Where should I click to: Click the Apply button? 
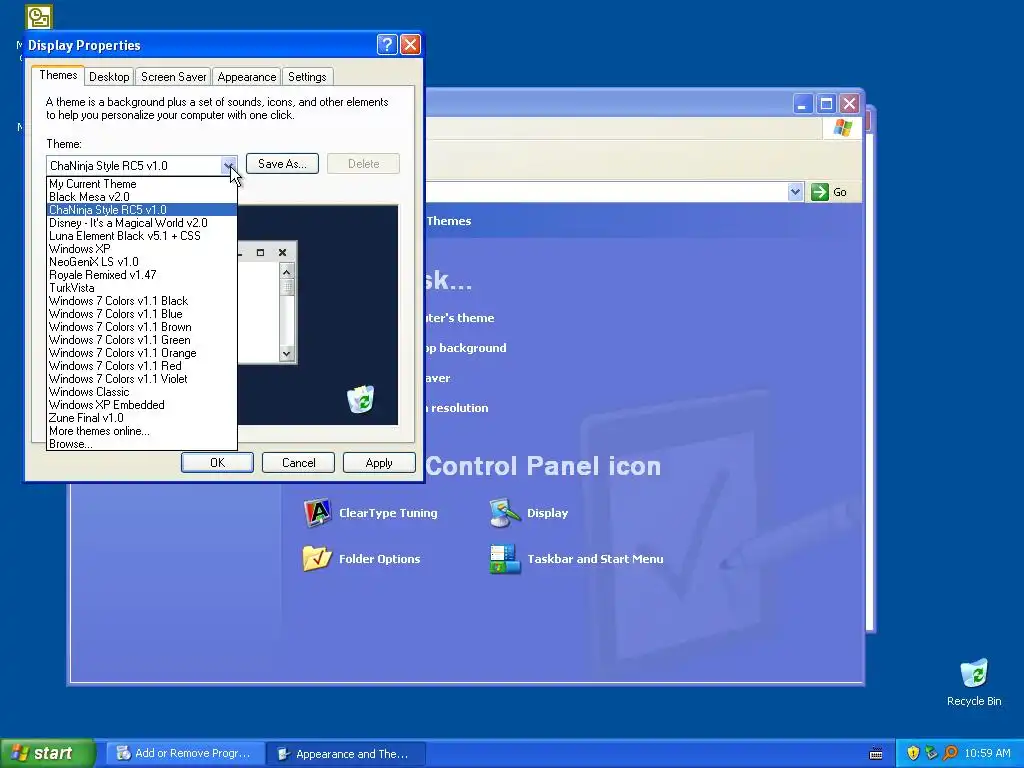[x=379, y=462]
